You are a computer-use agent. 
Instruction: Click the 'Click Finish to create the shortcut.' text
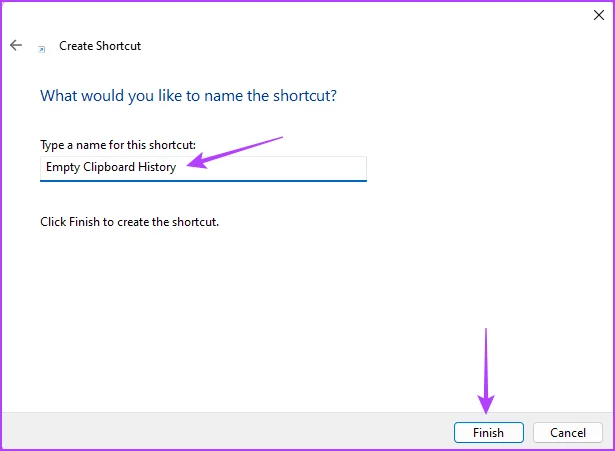click(129, 222)
